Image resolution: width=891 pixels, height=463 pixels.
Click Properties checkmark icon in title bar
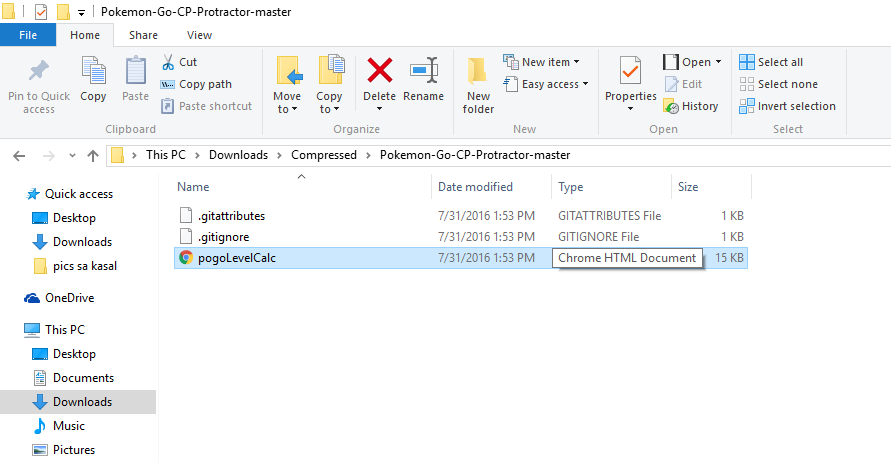pyautogui.click(x=40, y=11)
